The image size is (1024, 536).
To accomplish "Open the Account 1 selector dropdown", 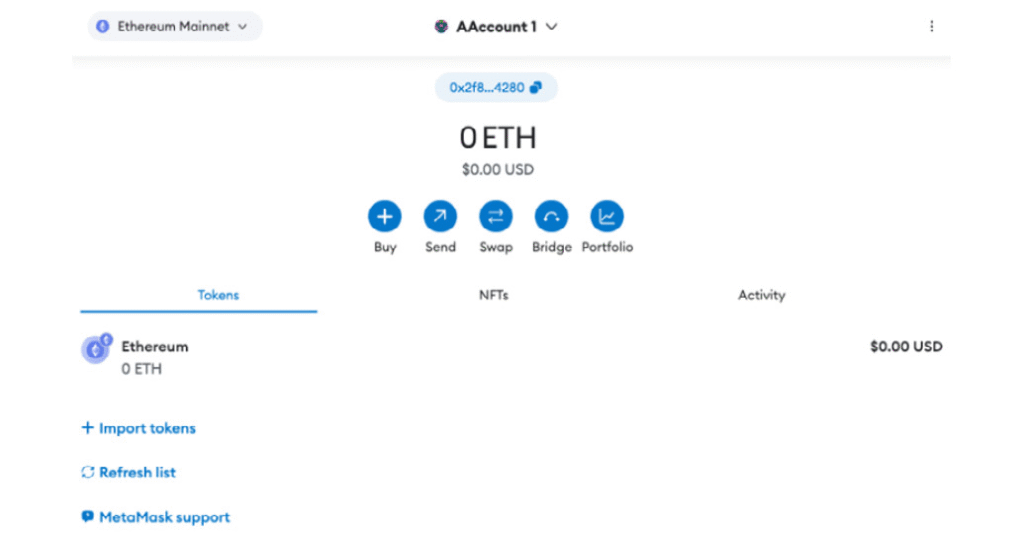I will tap(552, 27).
